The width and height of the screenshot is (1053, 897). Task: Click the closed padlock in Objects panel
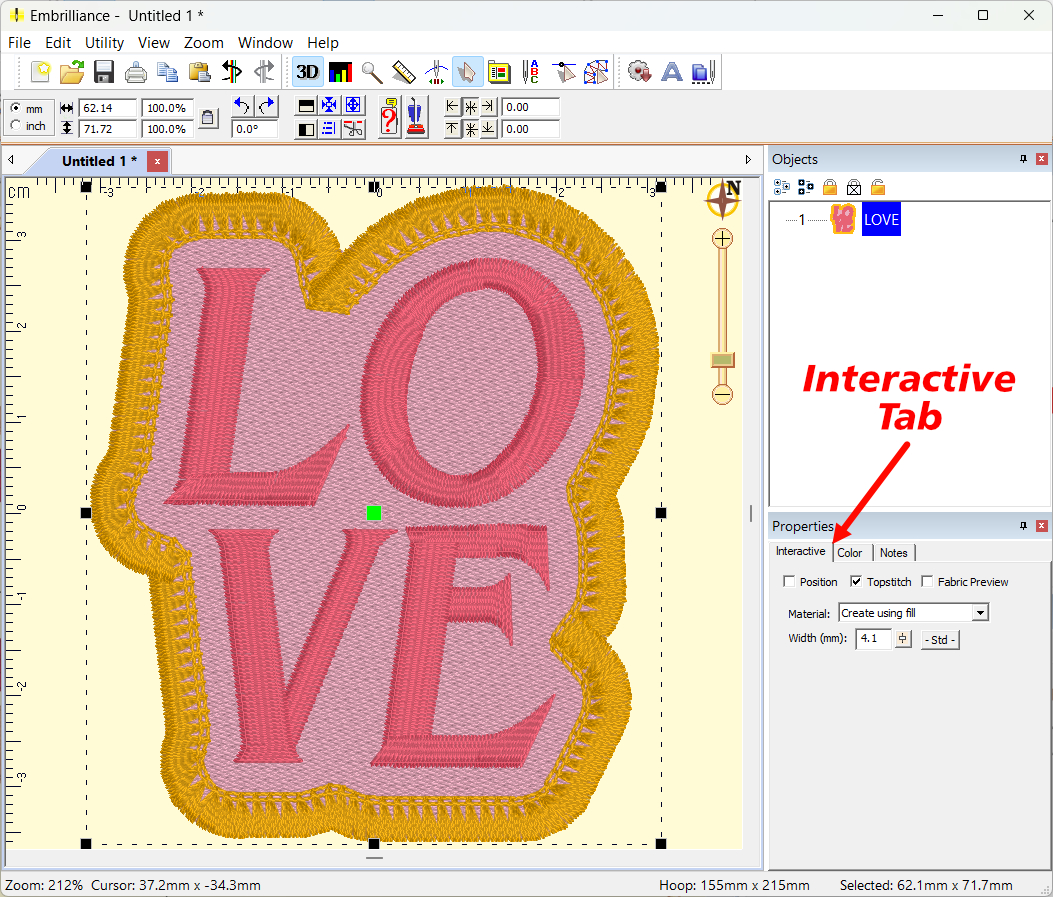tap(830, 187)
